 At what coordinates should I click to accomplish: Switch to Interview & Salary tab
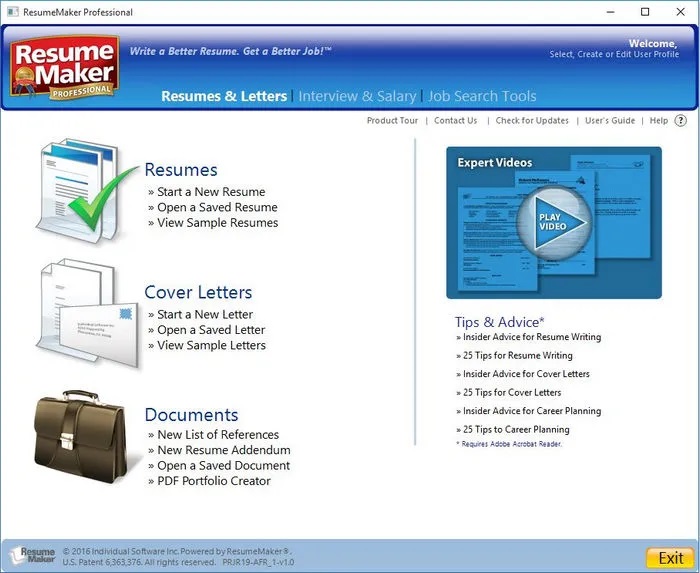(357, 96)
